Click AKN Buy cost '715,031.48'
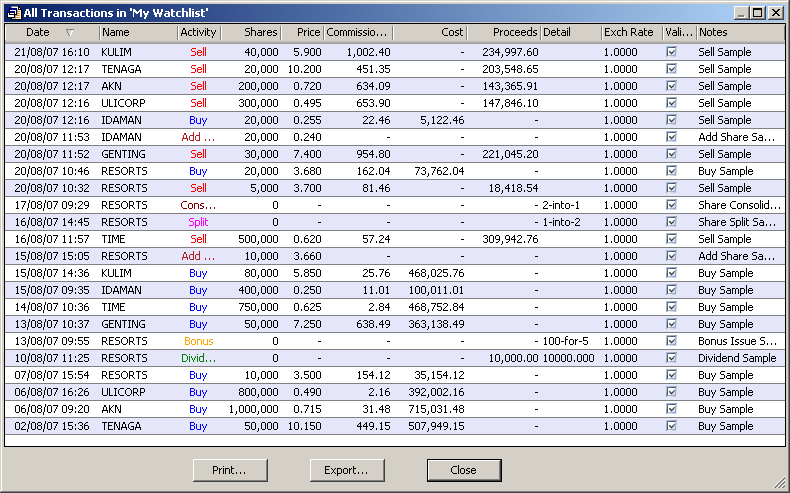Screen dimensions: 790x493 (436, 409)
